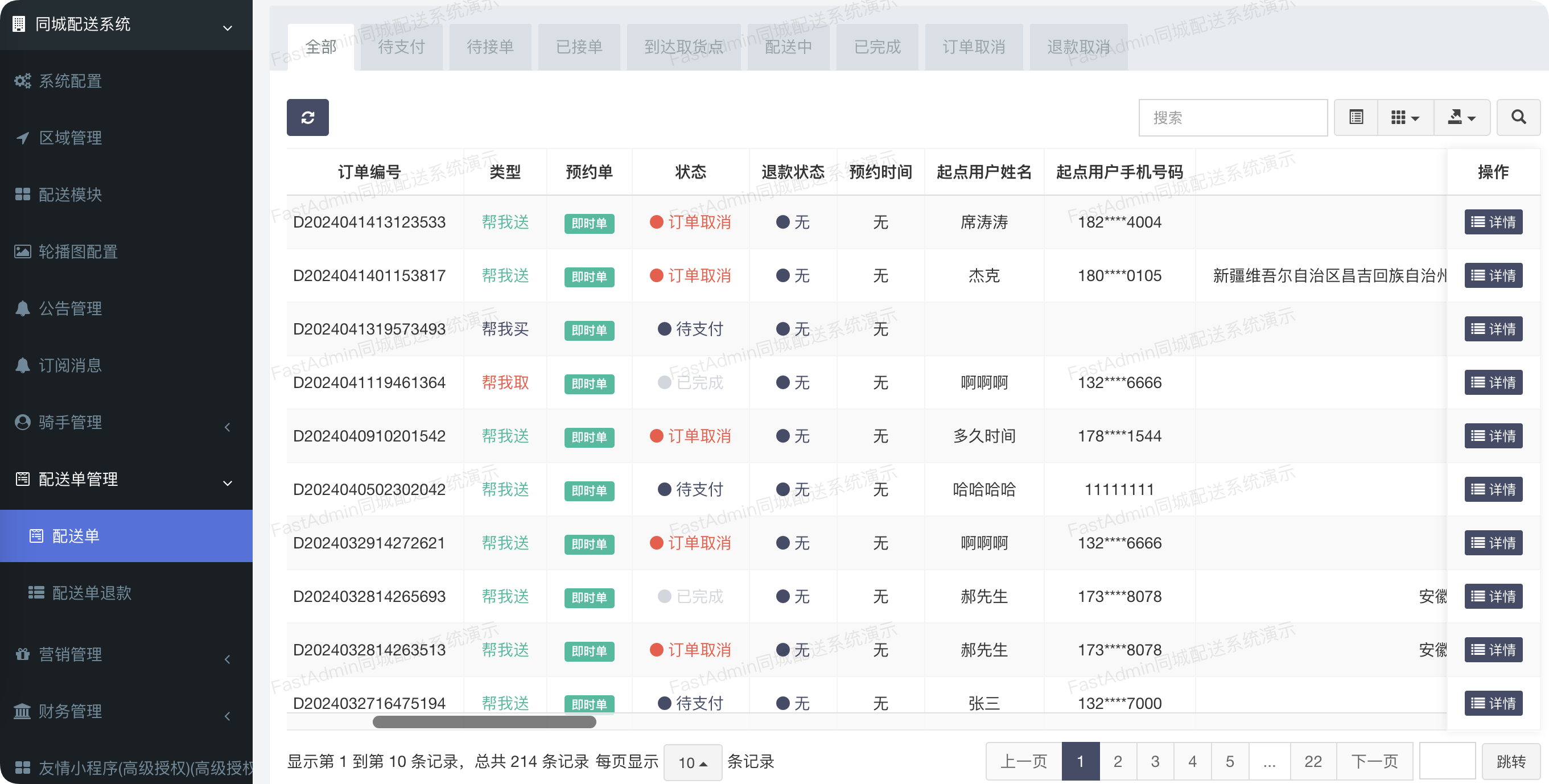Click the search magnifier icon button
1549x784 pixels.
(x=1518, y=117)
